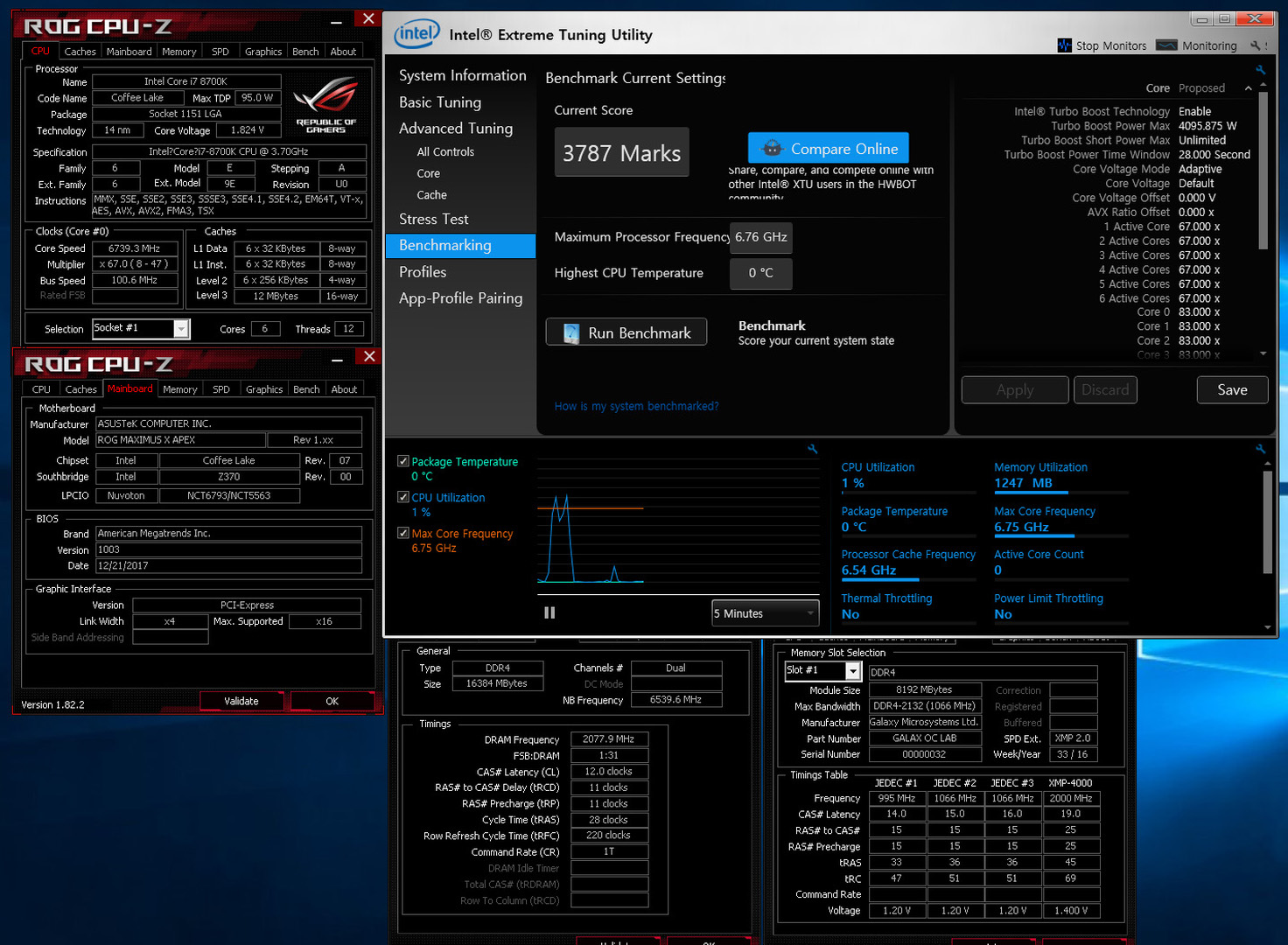
Task: Click the Save button in XTU
Action: pos(1232,390)
